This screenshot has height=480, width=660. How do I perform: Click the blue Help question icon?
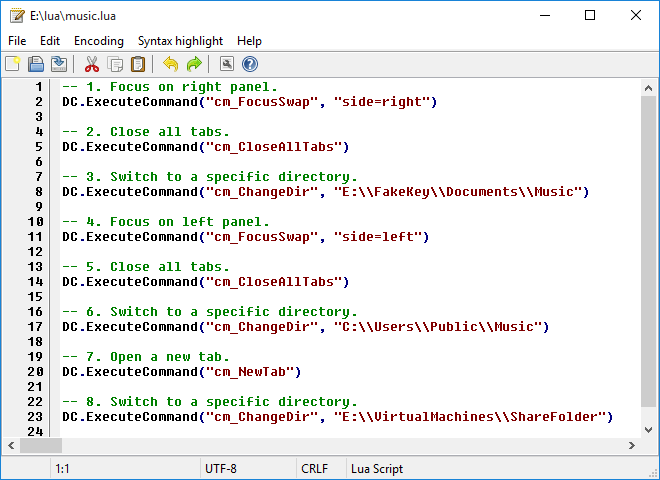pyautogui.click(x=249, y=64)
